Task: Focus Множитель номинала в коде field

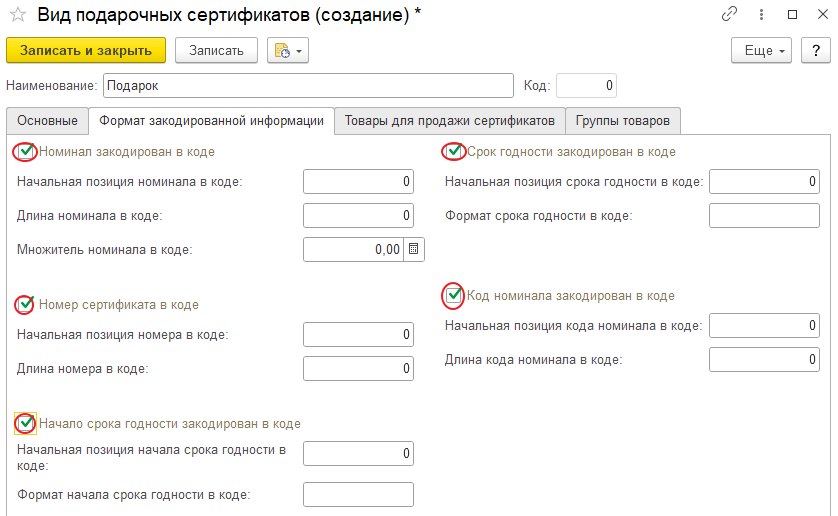Action: coord(353,249)
